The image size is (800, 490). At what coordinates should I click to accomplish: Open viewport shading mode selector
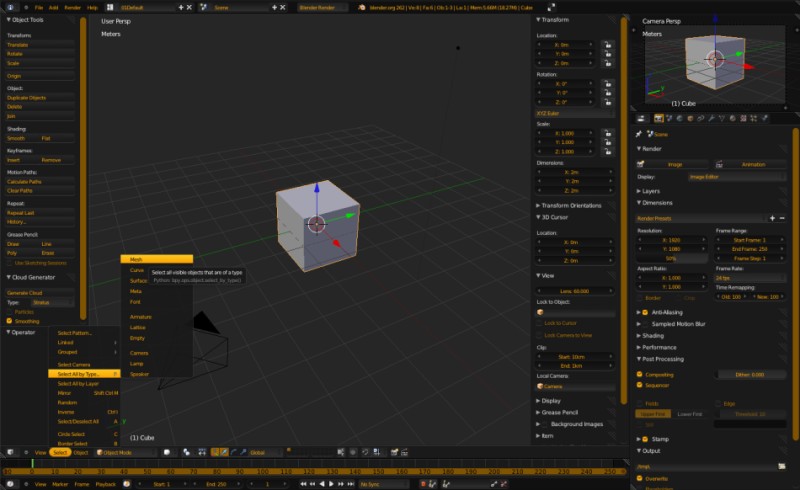coord(167,452)
